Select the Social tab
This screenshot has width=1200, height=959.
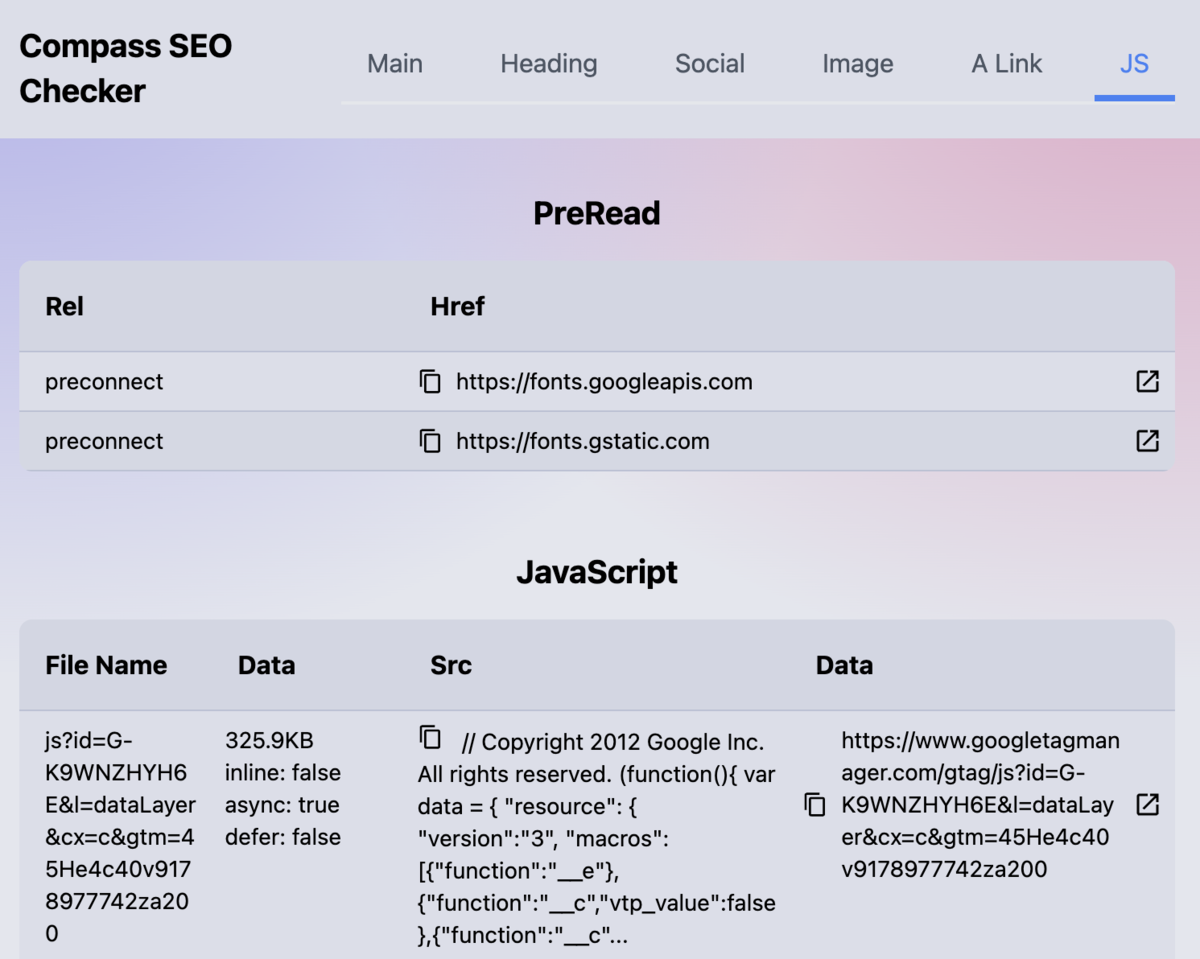pyautogui.click(x=710, y=63)
